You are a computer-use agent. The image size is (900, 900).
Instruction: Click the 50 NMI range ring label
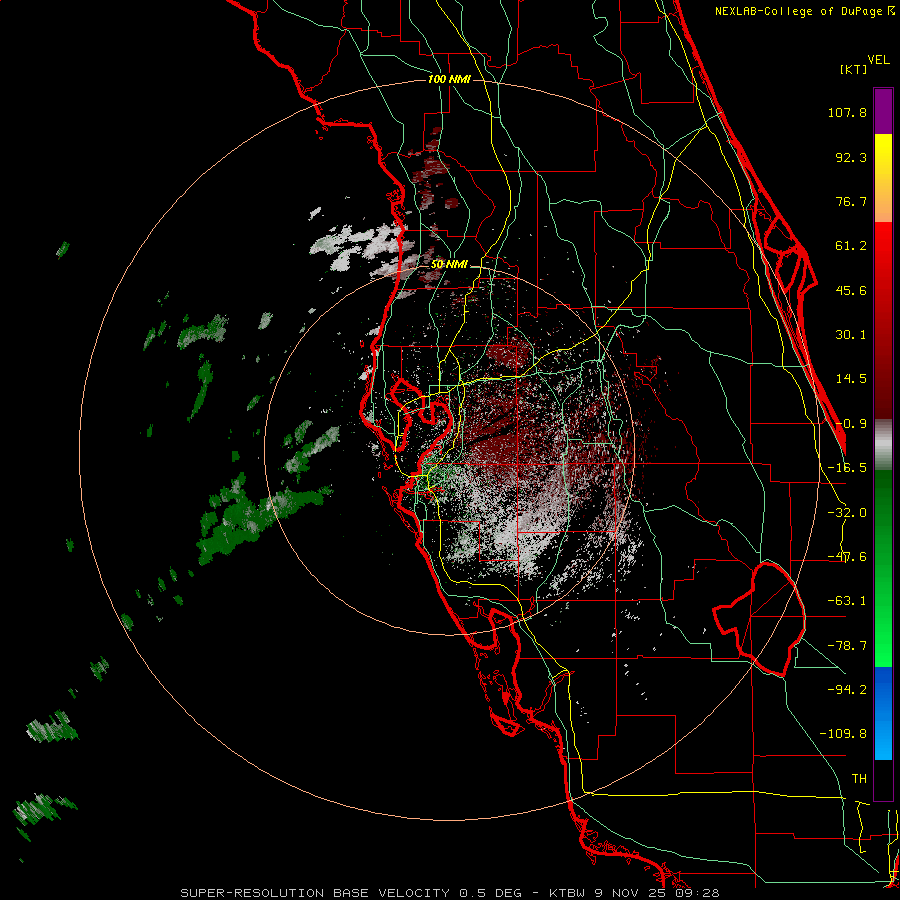(449, 264)
